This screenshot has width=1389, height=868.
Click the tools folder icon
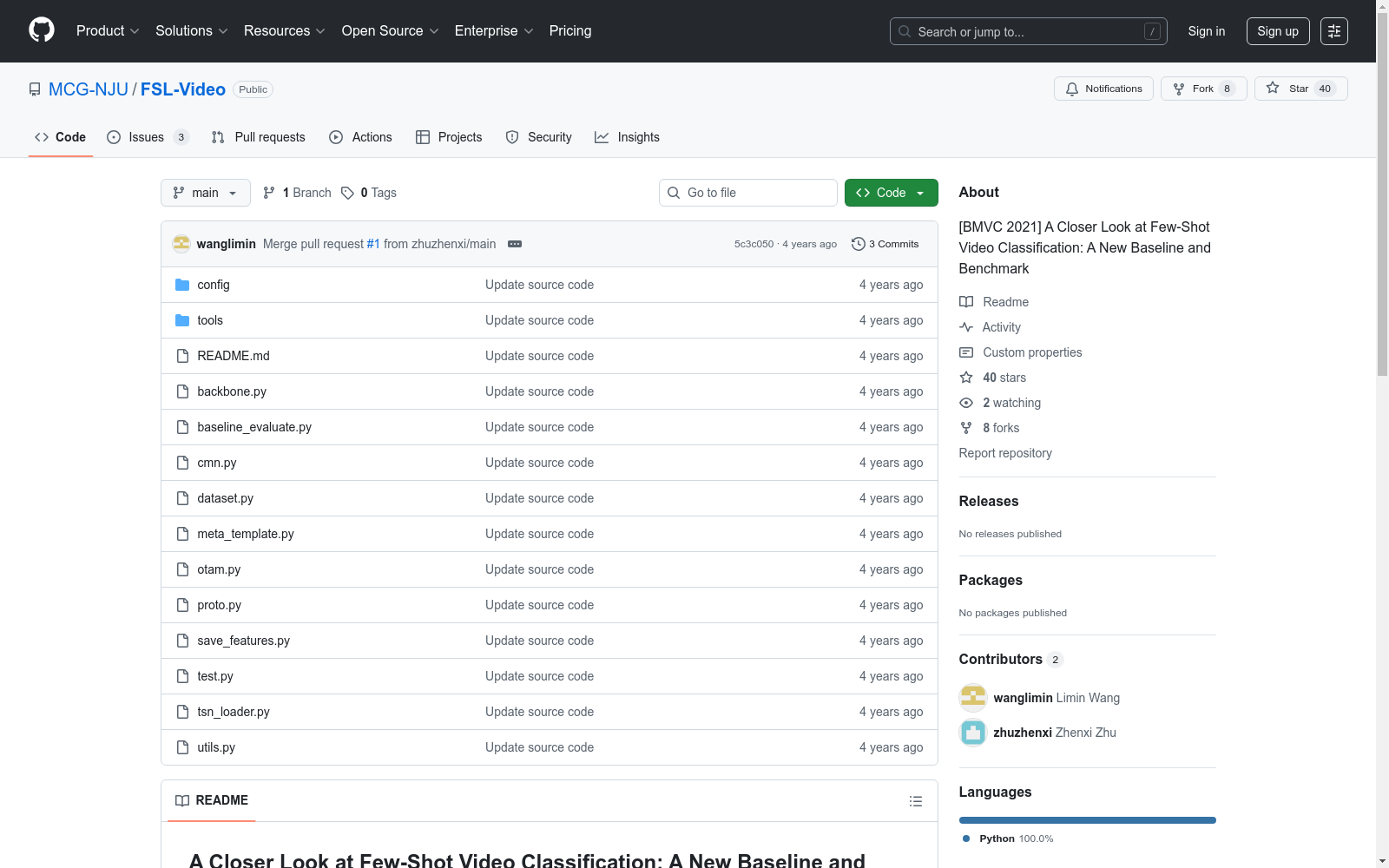[182, 320]
